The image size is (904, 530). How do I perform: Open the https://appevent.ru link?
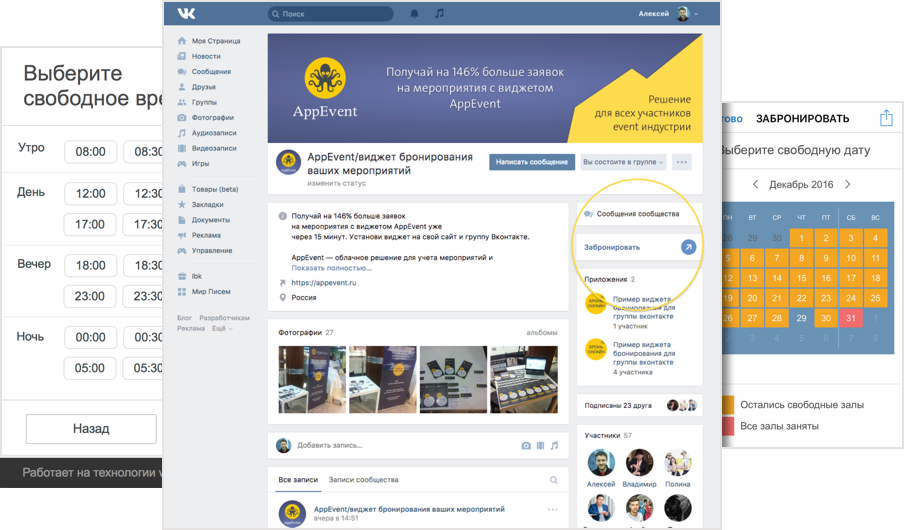tap(323, 283)
